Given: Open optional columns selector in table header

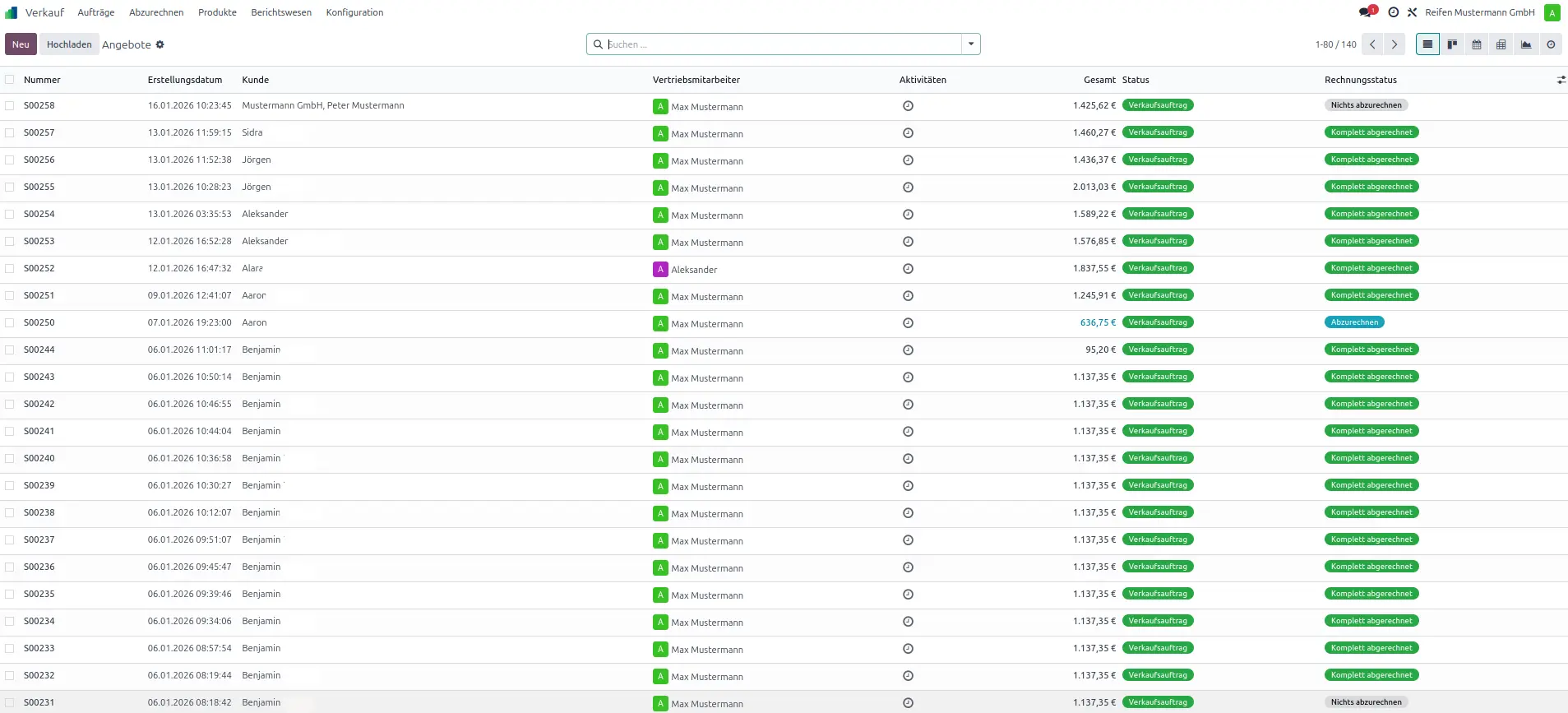Looking at the screenshot, I should tap(1561, 80).
